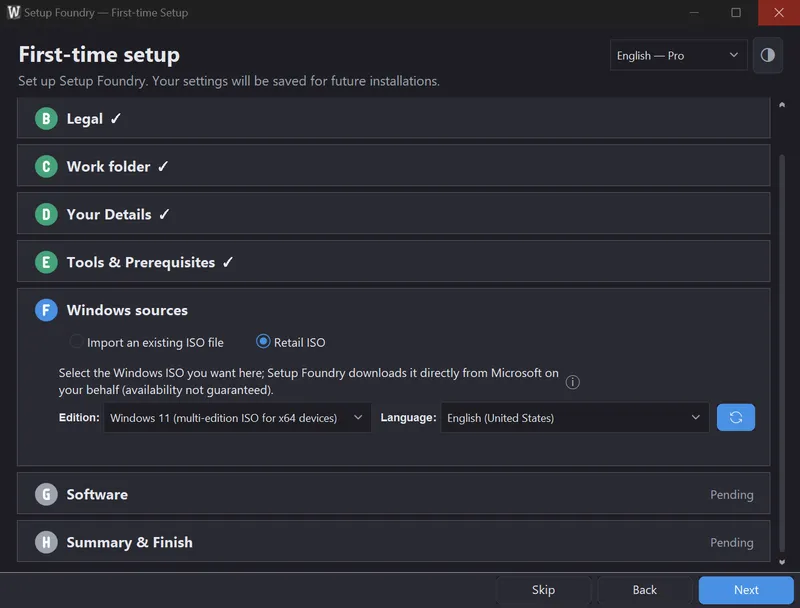800x608 pixels.
Task: Click the gray H step badge
Action: click(x=46, y=542)
